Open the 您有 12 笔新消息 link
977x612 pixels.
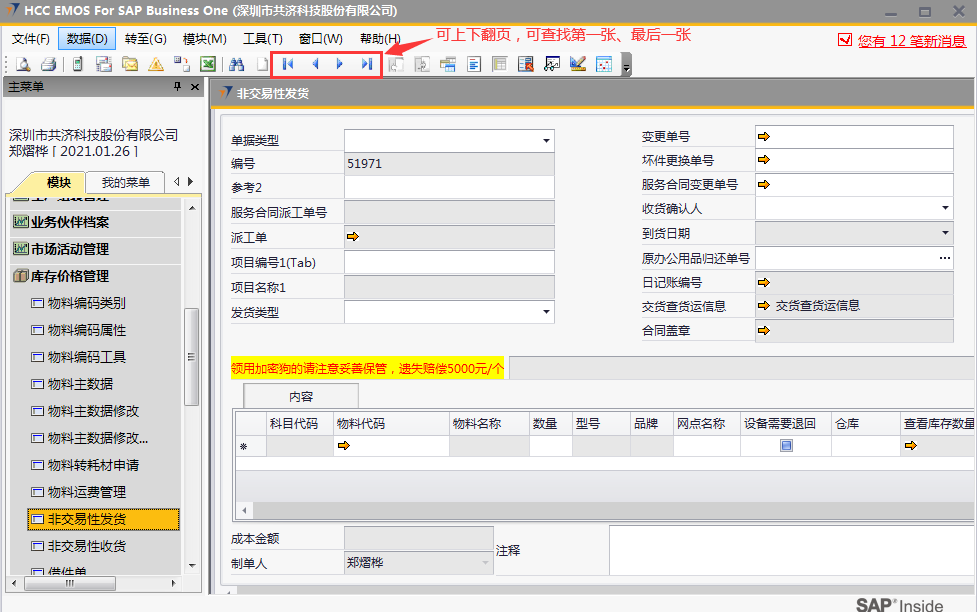[911, 41]
